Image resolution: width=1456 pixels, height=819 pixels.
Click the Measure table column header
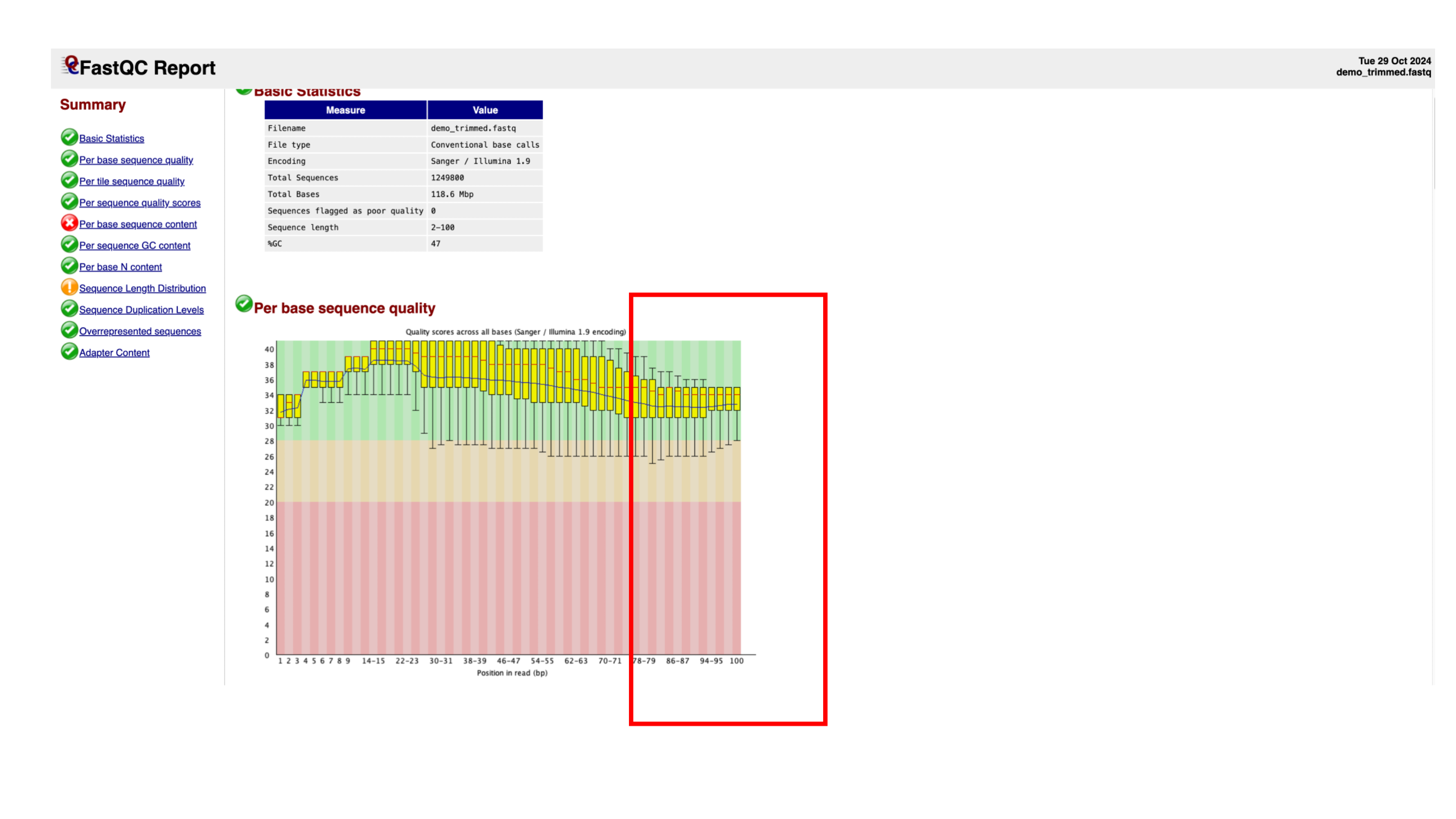(345, 110)
